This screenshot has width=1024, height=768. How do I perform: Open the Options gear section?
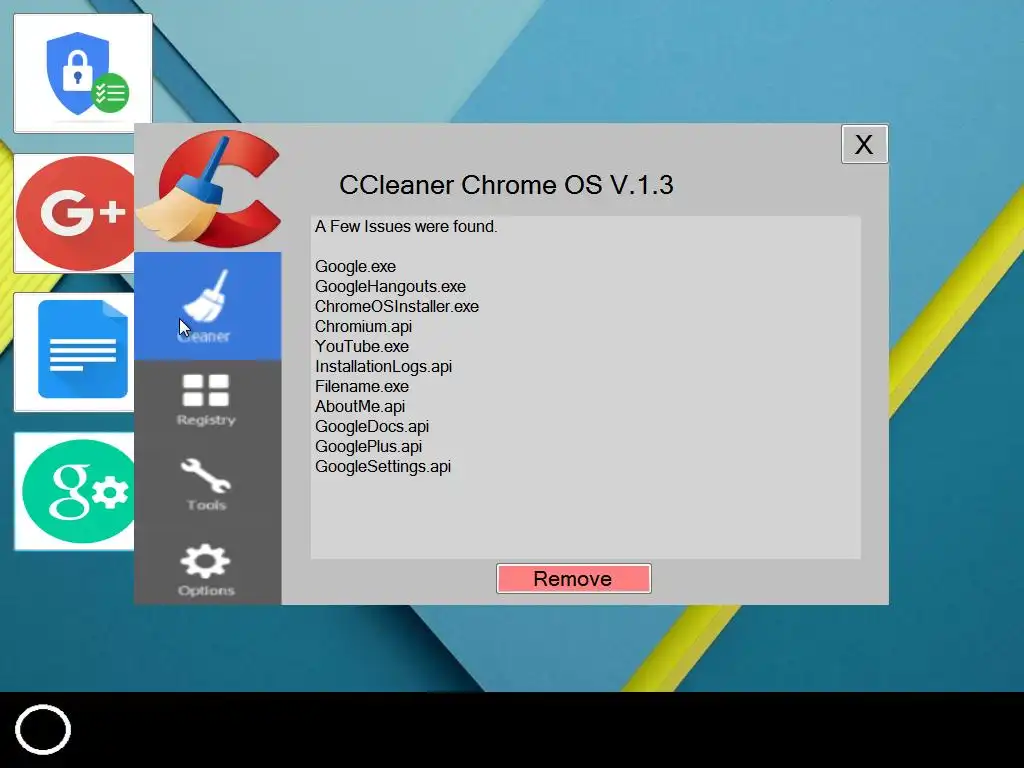(206, 569)
